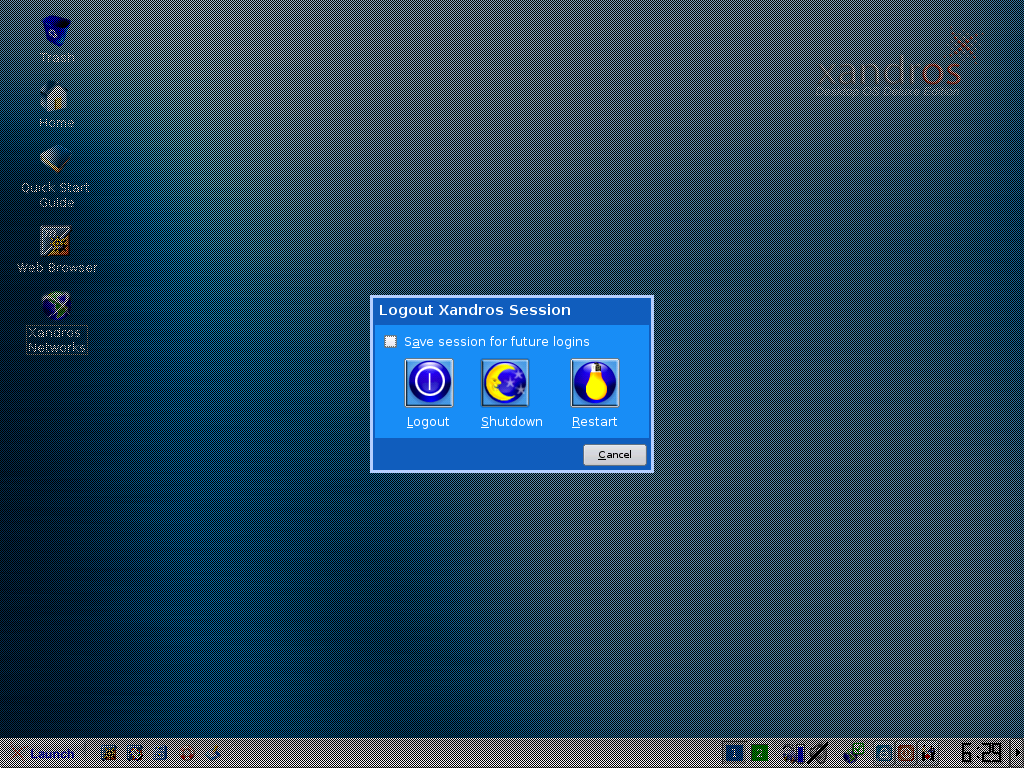Screen dimensions: 1024x768
Task: Switch to virtual desktop 1
Action: point(734,754)
